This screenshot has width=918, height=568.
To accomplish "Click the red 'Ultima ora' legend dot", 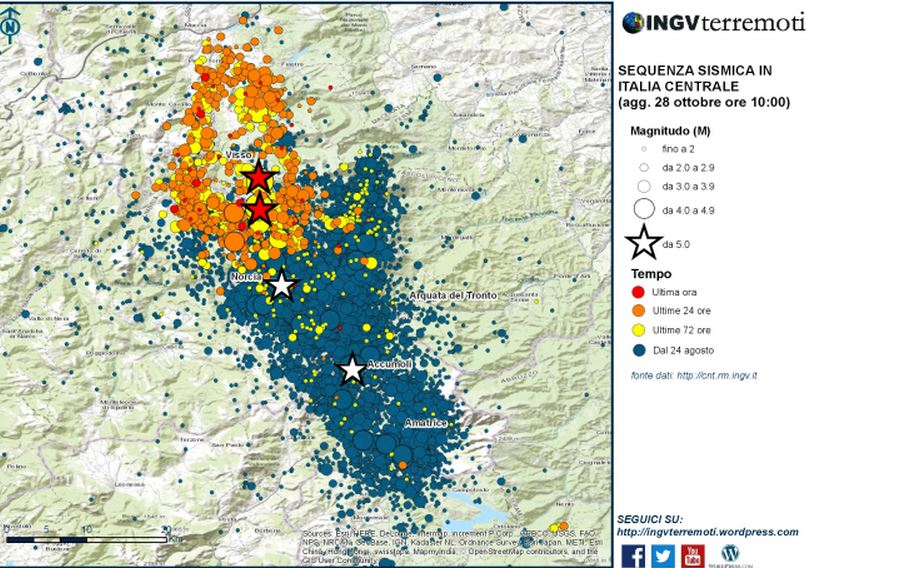I will point(638,292).
